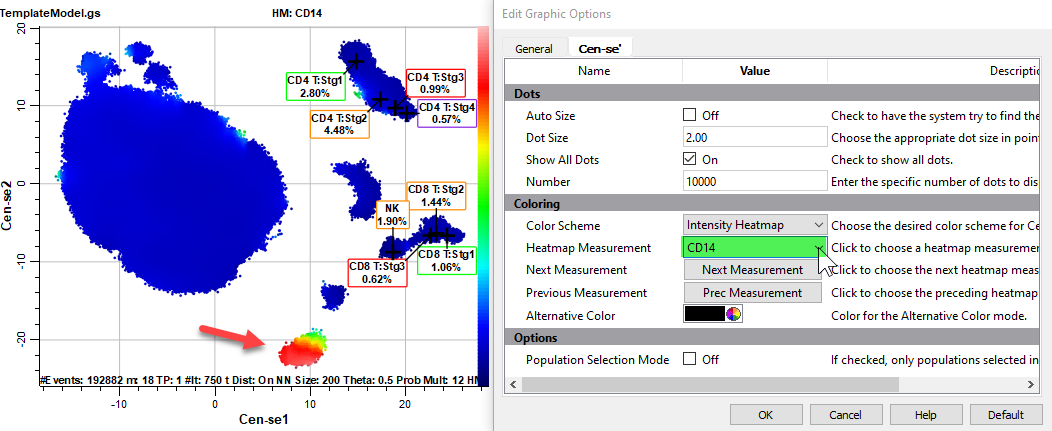Select the Cen-se' tab
Viewport: 1052px width, 431px height.
599,48
